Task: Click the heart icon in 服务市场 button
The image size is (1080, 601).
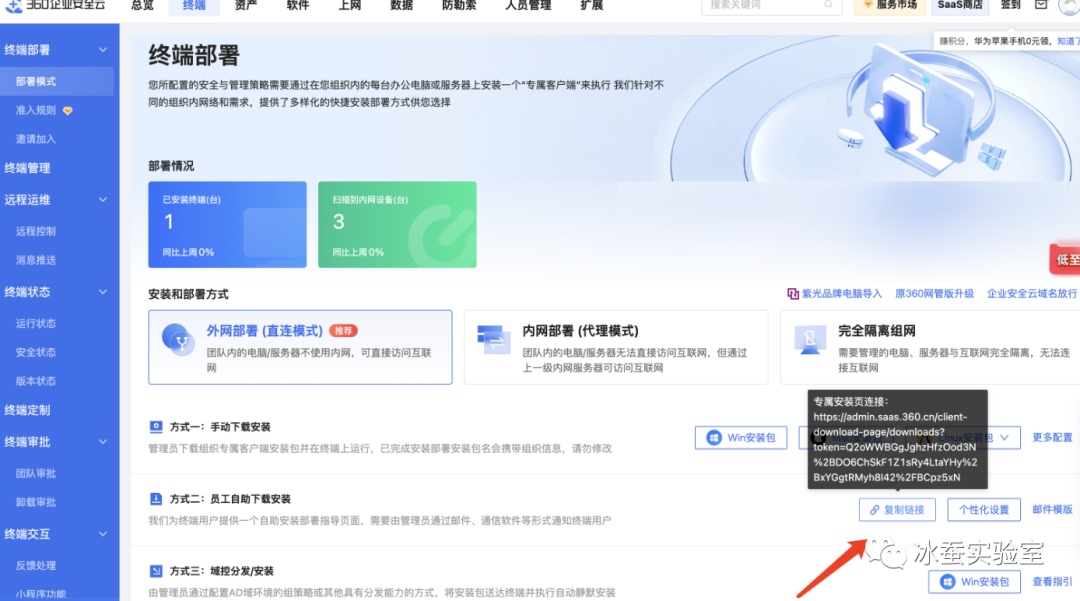Action: point(868,5)
